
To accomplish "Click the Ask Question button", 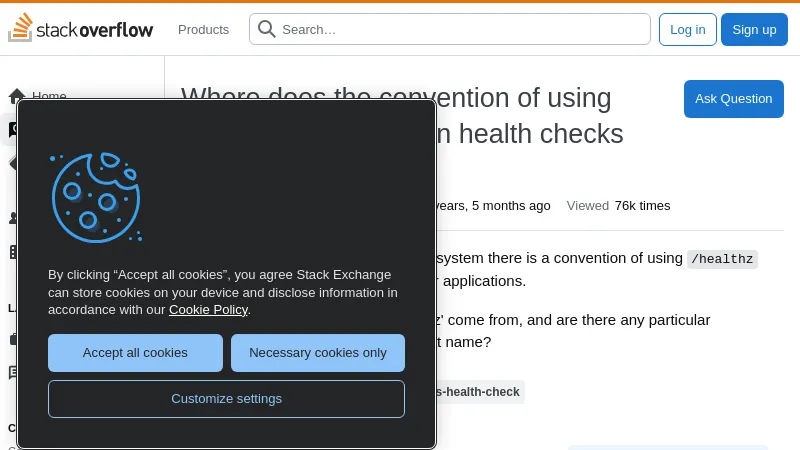I will pyautogui.click(x=733, y=99).
